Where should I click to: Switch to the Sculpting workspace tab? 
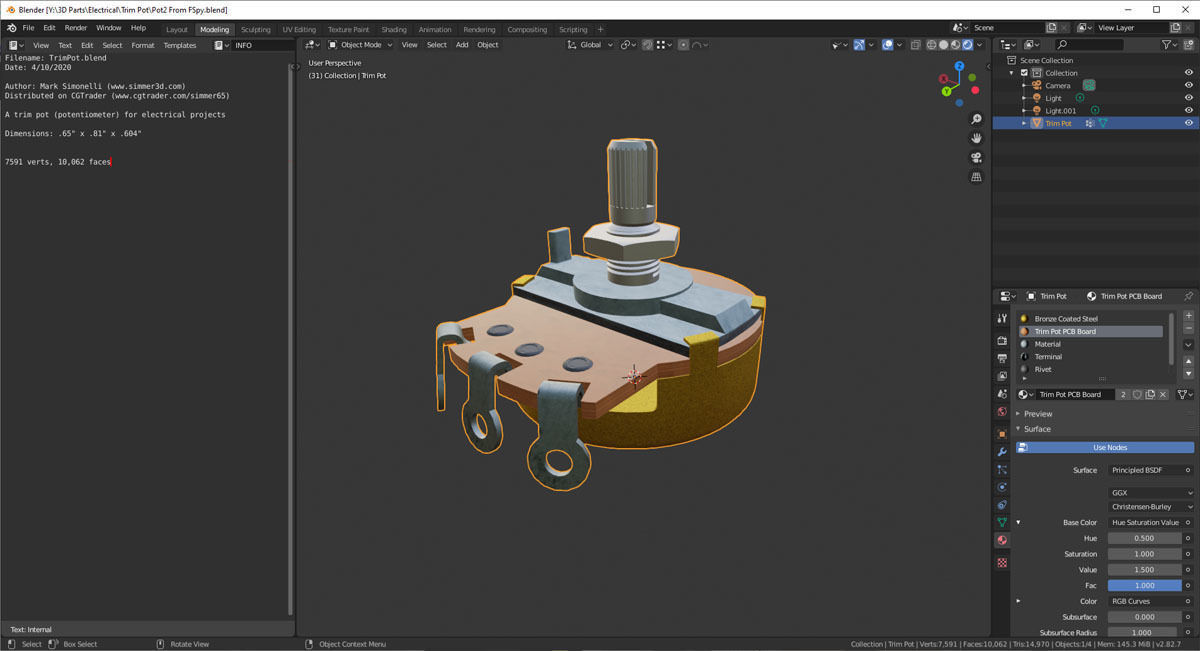tap(255, 30)
